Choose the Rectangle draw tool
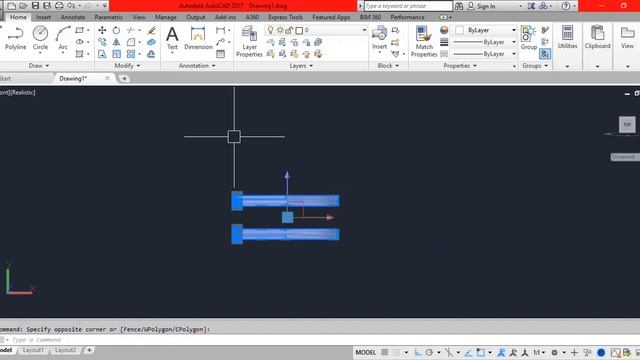Image resolution: width=640 pixels, height=360 pixels. pos(80,30)
